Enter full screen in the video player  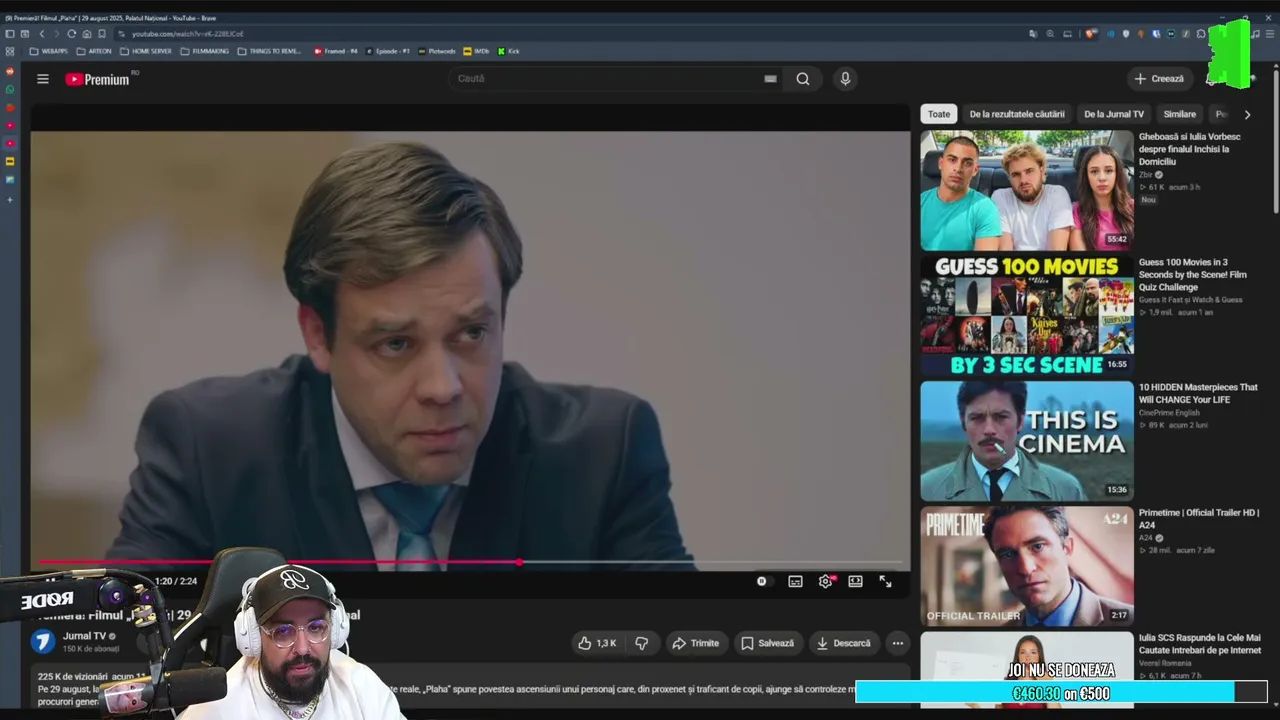pyautogui.click(x=885, y=581)
